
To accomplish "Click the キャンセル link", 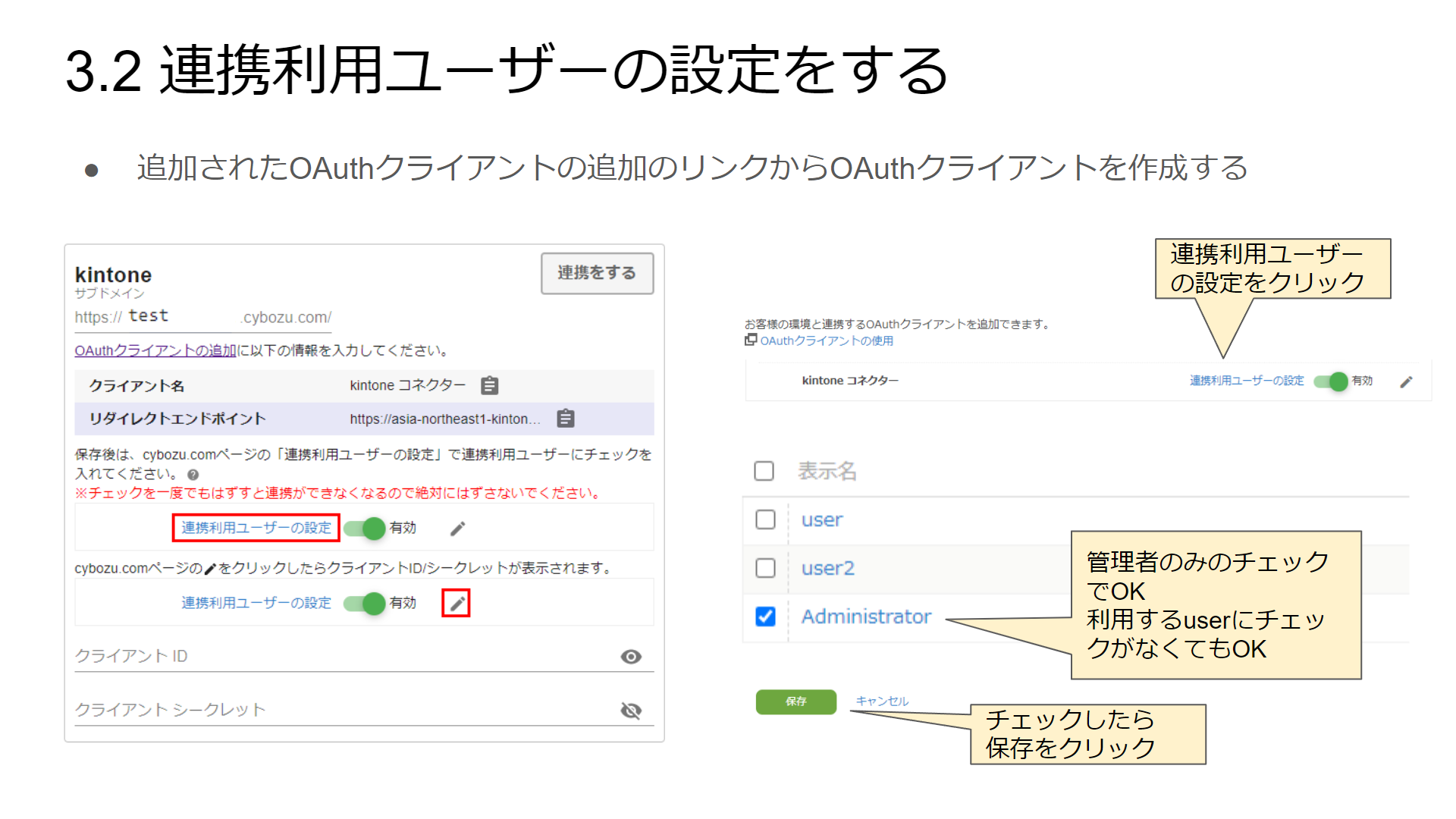I will coord(882,701).
